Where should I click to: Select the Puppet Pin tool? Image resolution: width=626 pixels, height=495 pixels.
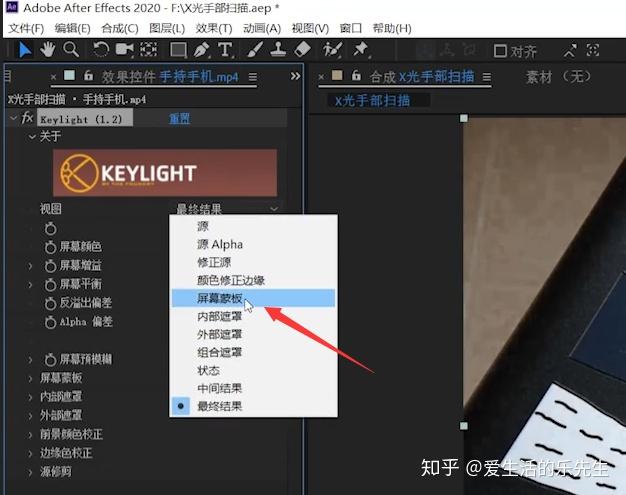click(361, 50)
